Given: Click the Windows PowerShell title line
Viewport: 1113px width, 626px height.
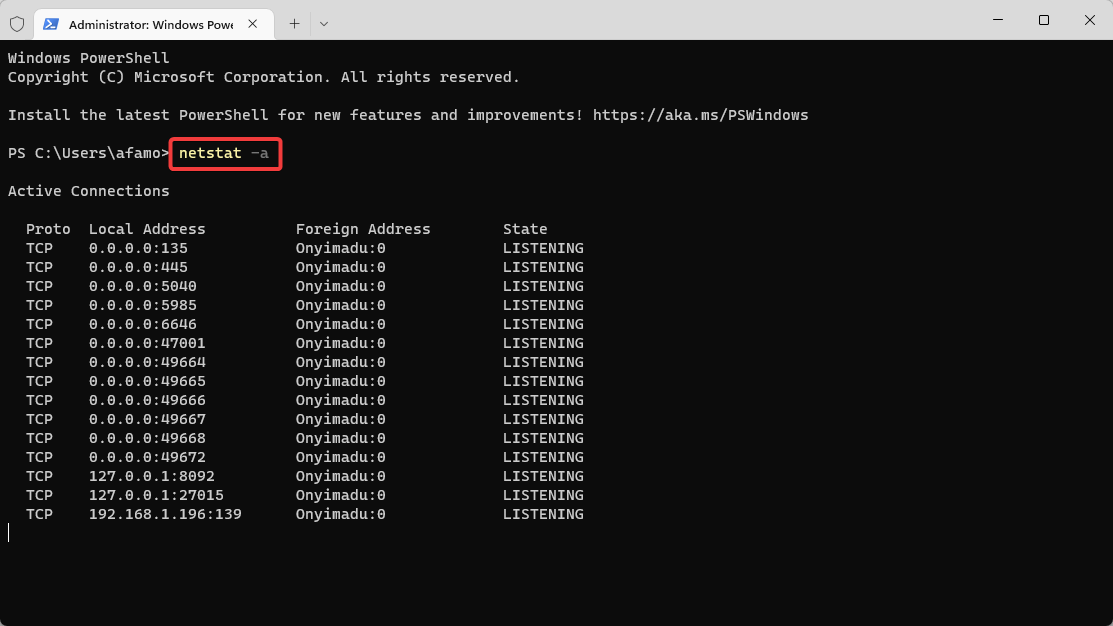Looking at the screenshot, I should (x=89, y=58).
